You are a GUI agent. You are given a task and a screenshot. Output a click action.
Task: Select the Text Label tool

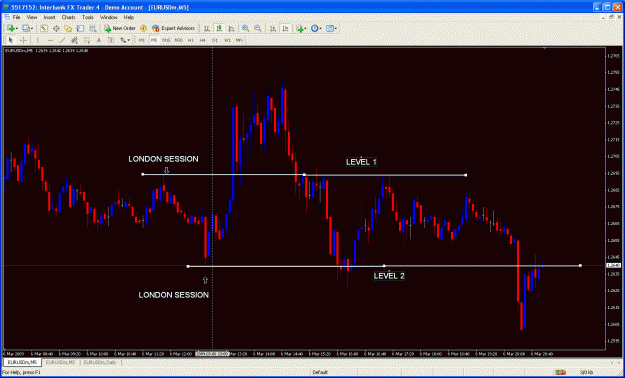[111, 40]
